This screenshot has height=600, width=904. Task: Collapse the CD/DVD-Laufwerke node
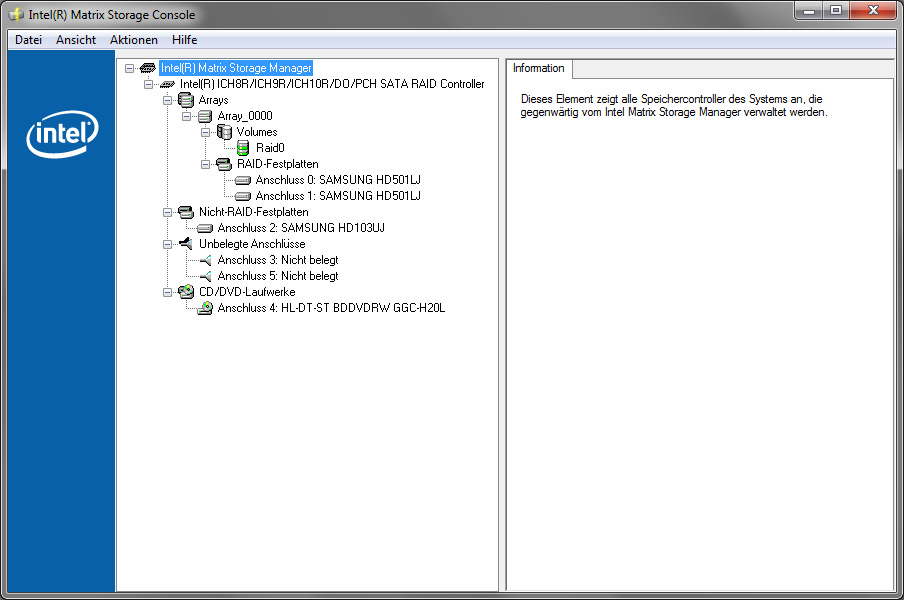pos(167,292)
